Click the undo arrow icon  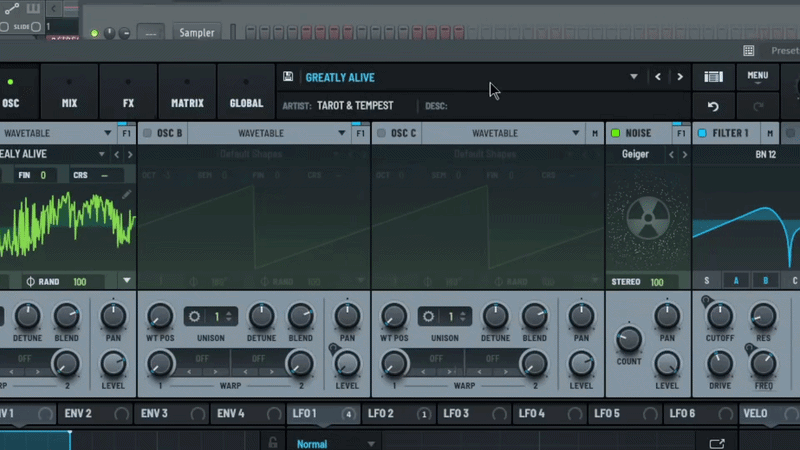tap(713, 106)
